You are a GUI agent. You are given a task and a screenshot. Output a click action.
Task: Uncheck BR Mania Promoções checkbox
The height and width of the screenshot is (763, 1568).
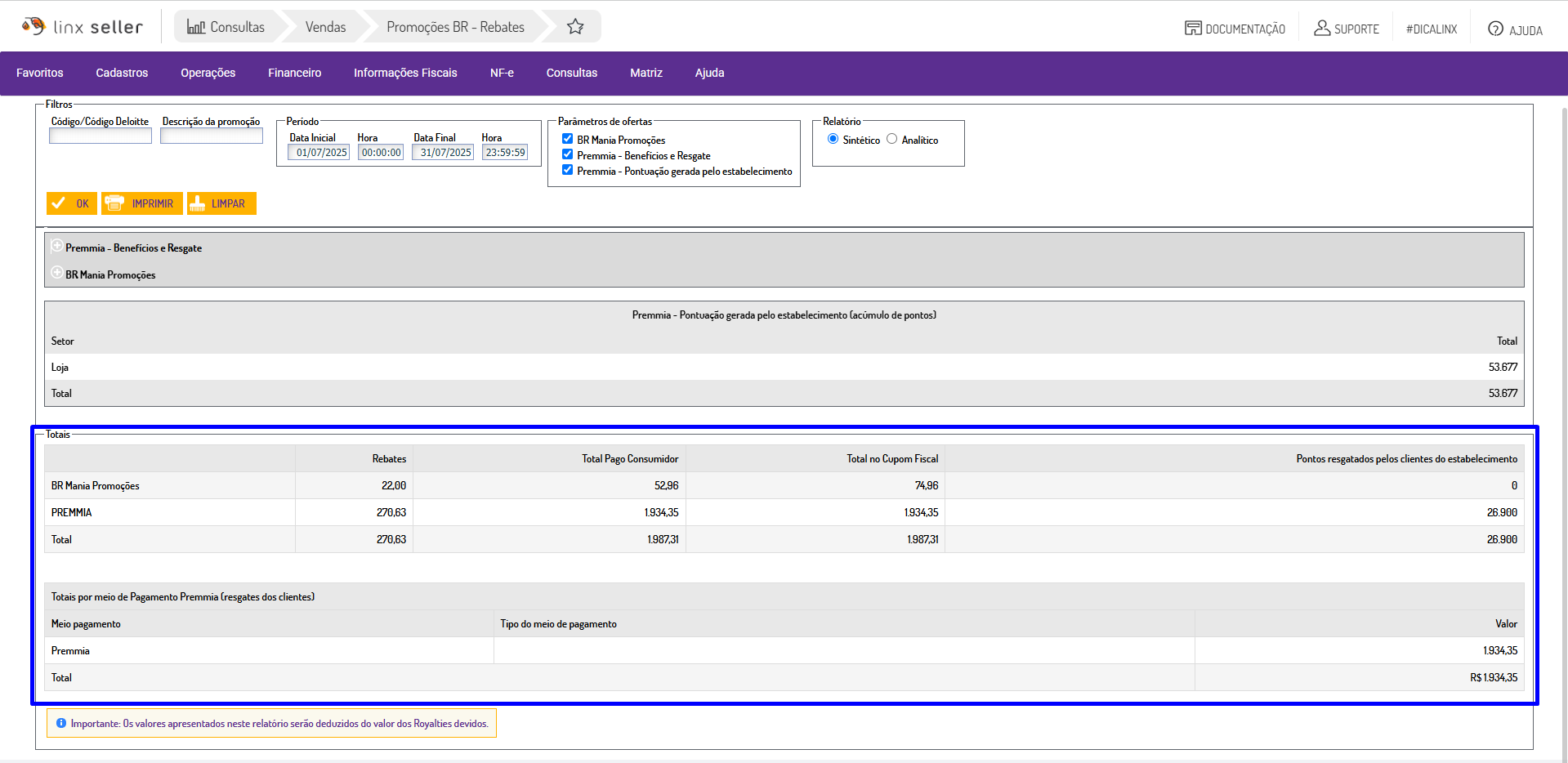click(x=567, y=139)
